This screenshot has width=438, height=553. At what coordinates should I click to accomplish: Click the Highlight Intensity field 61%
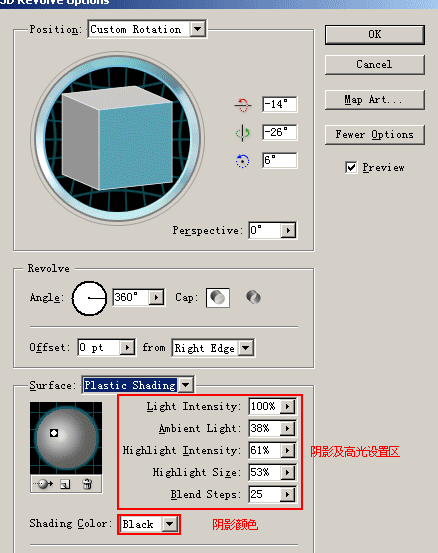click(265, 450)
